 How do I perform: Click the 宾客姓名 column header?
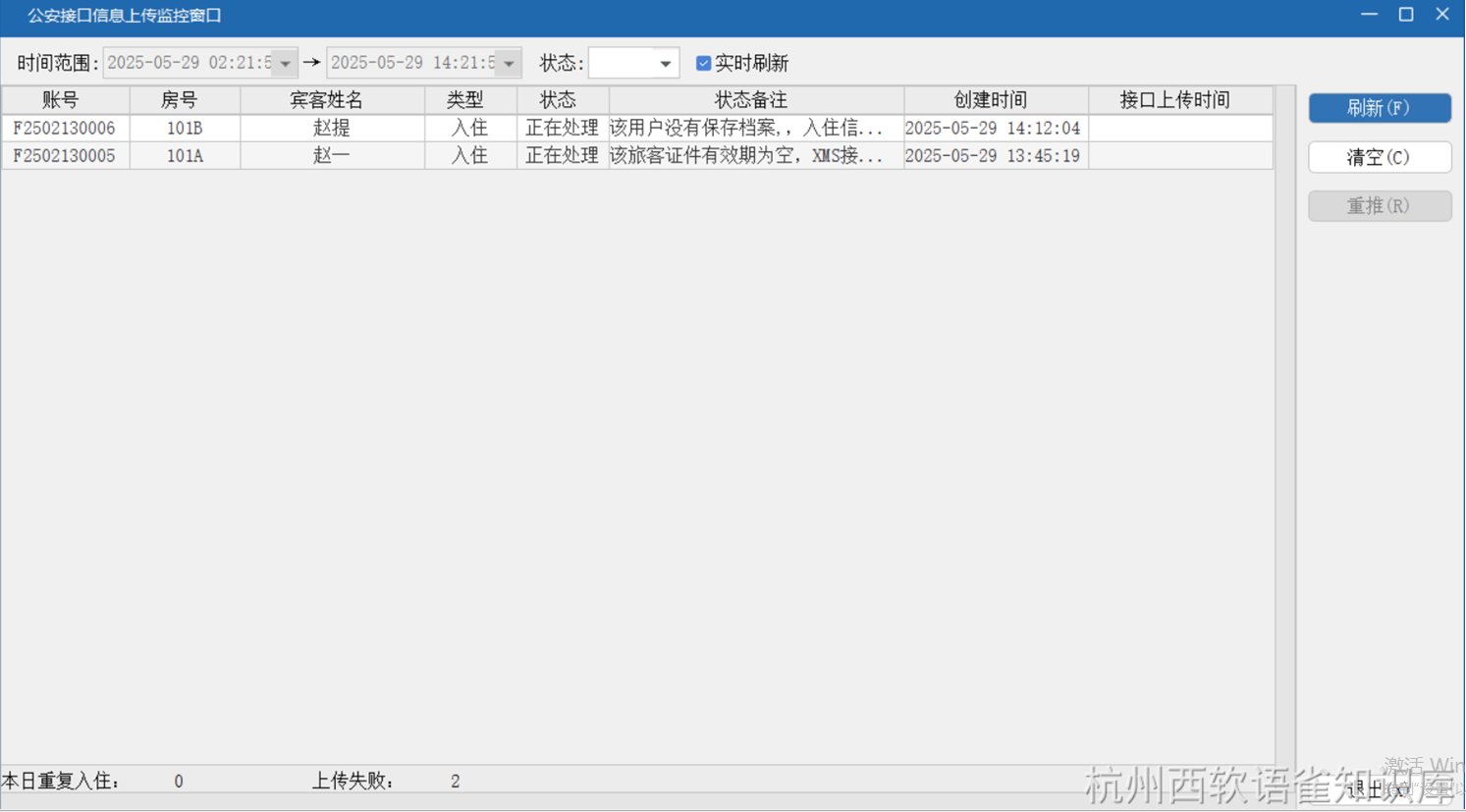coord(327,100)
